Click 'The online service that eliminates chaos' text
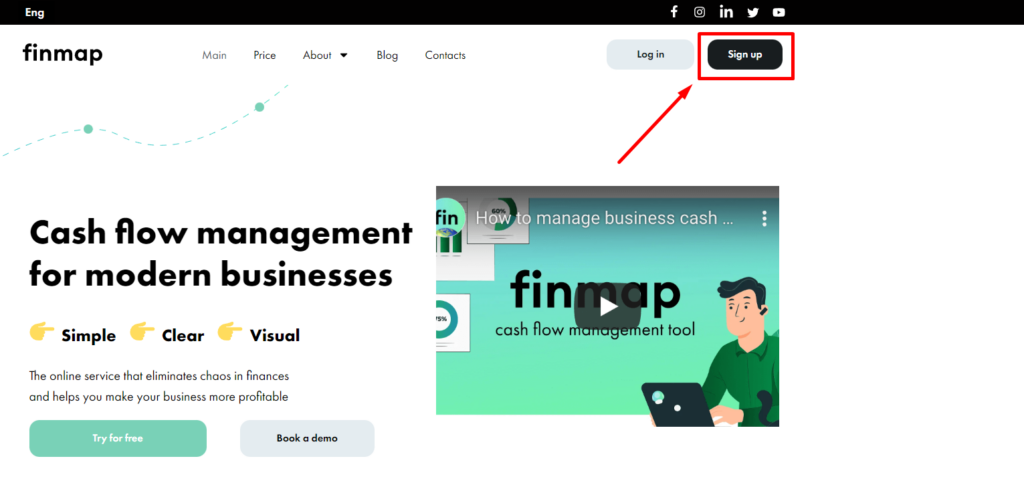Screen dimensions: 1024x497 click(159, 386)
